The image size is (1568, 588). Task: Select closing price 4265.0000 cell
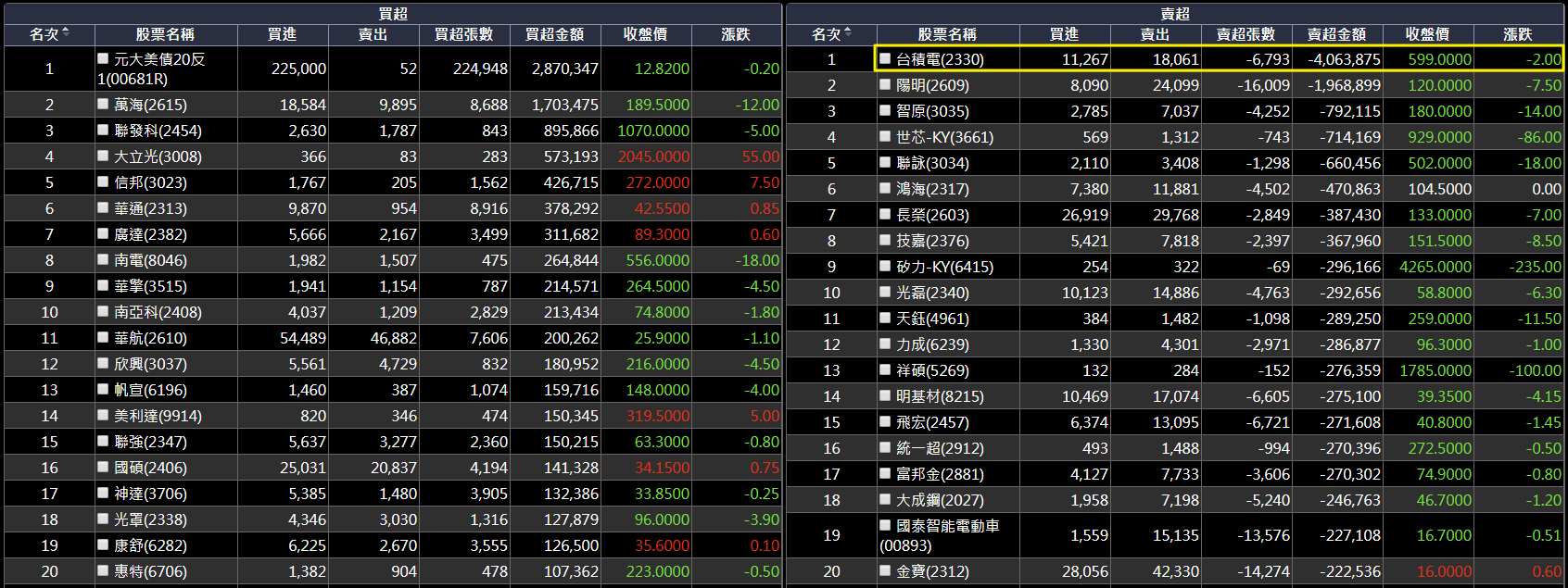tap(1428, 266)
